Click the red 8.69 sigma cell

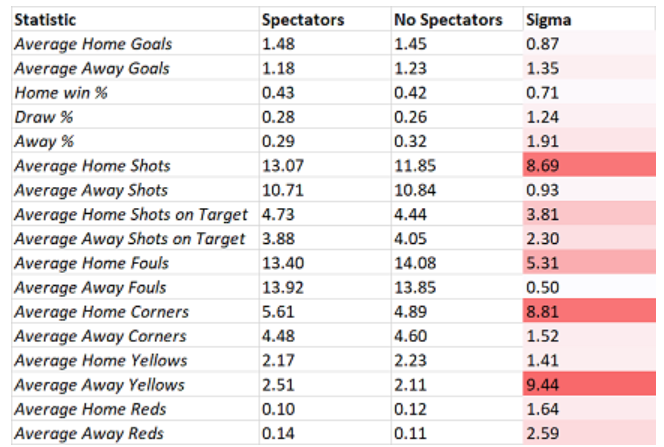[x=589, y=165]
